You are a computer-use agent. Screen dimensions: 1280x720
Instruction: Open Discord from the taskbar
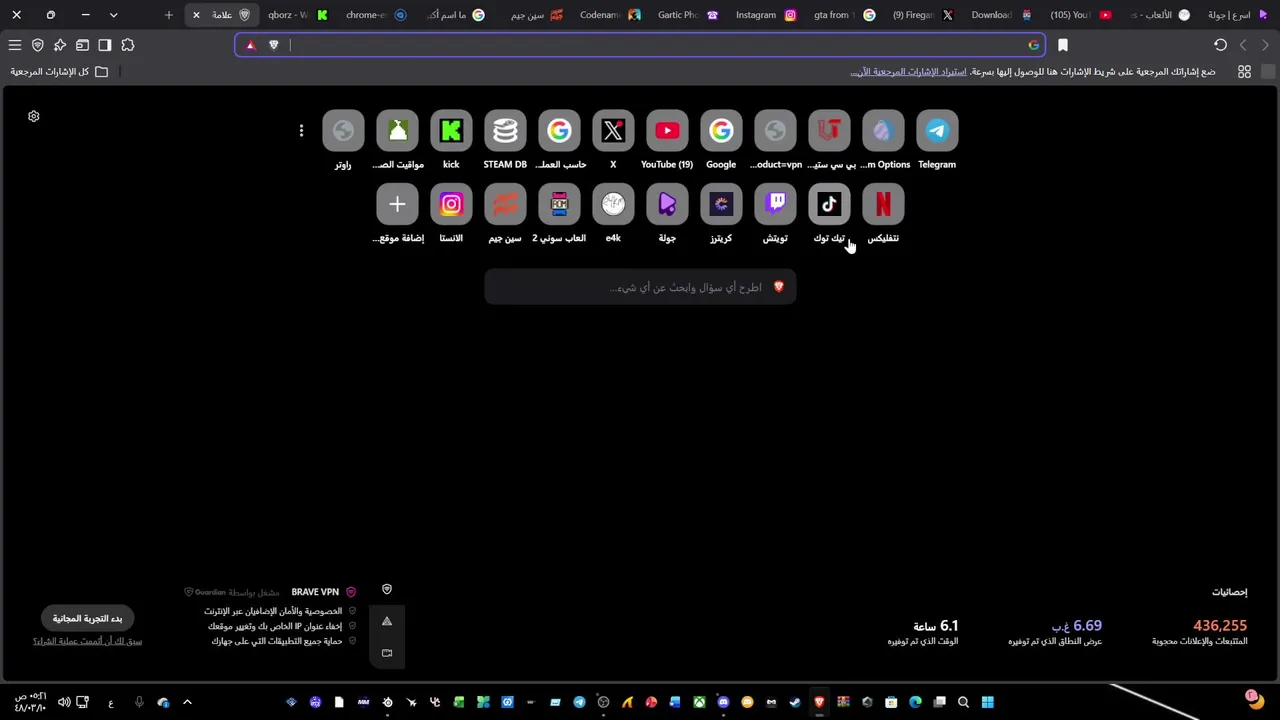(723, 702)
